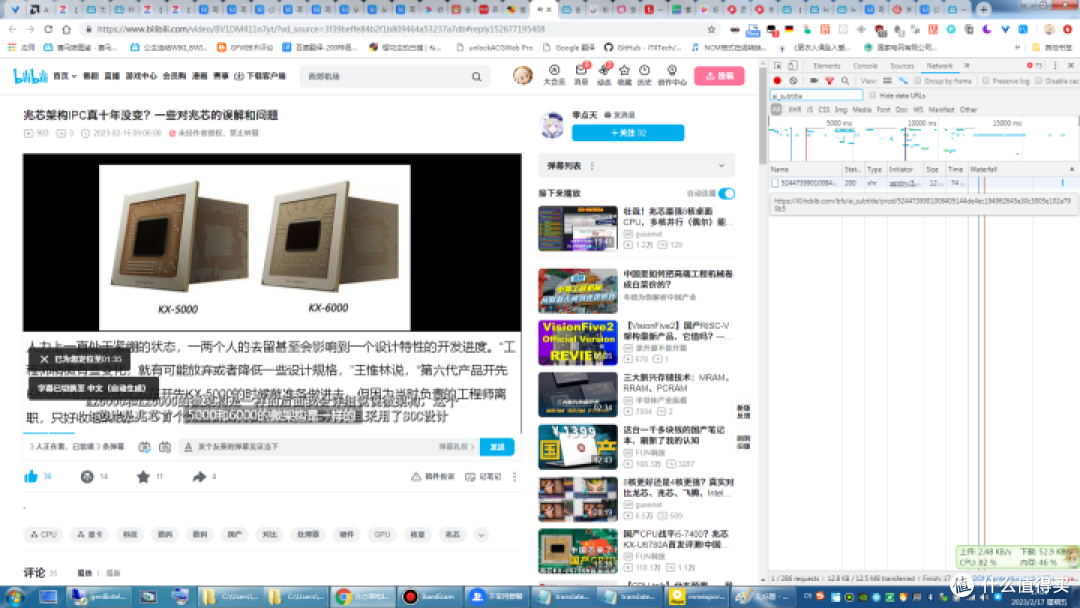Like the video with thumbs-up icon
Screen dimensions: 1080x608
pos(31,476)
